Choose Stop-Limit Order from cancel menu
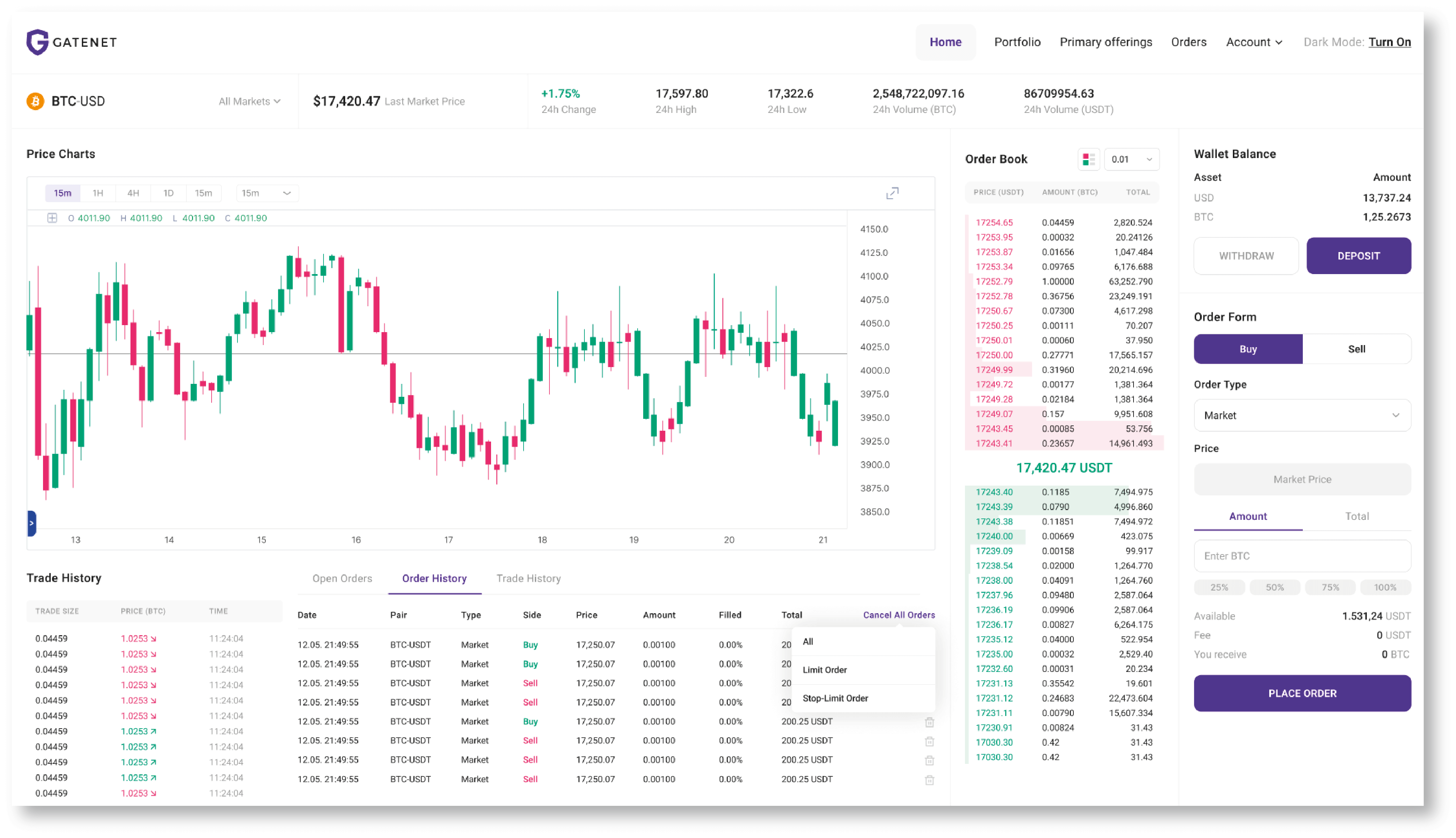Screen dimensions: 1456x838 (835, 698)
